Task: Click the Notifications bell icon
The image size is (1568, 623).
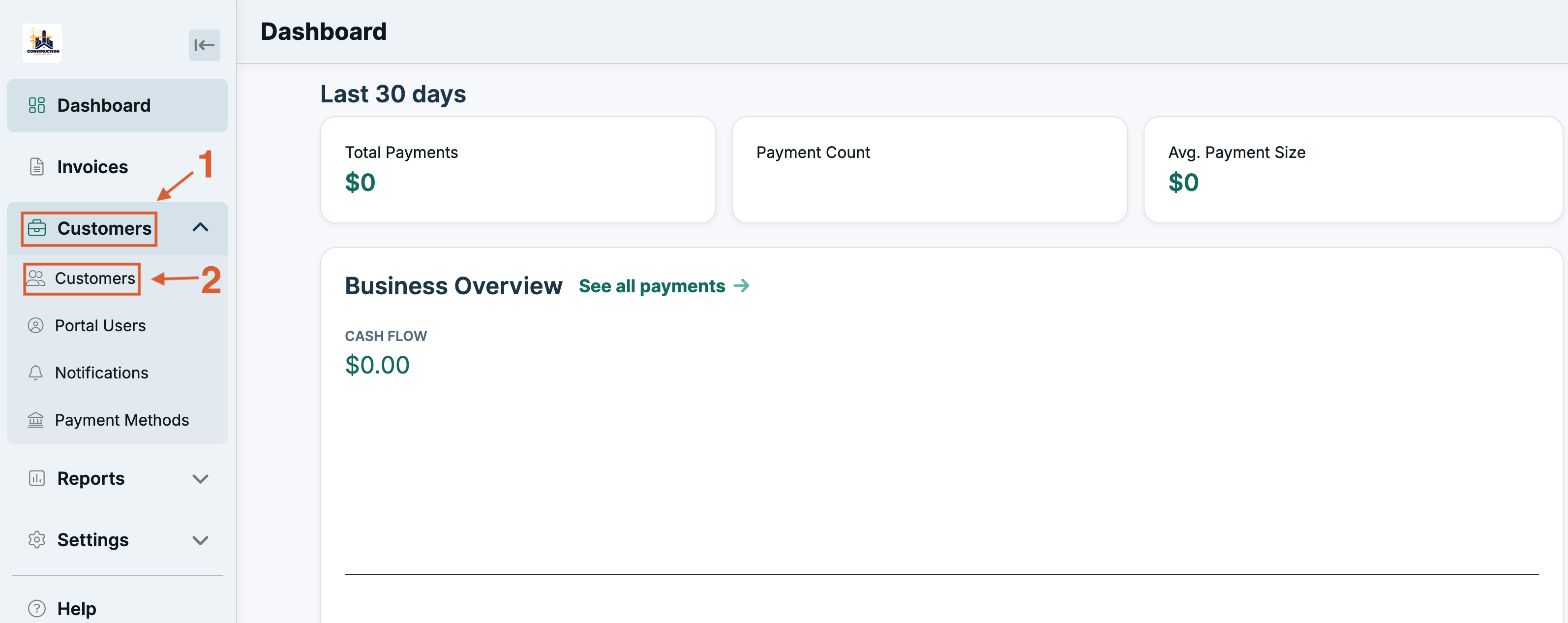Action: tap(36, 373)
